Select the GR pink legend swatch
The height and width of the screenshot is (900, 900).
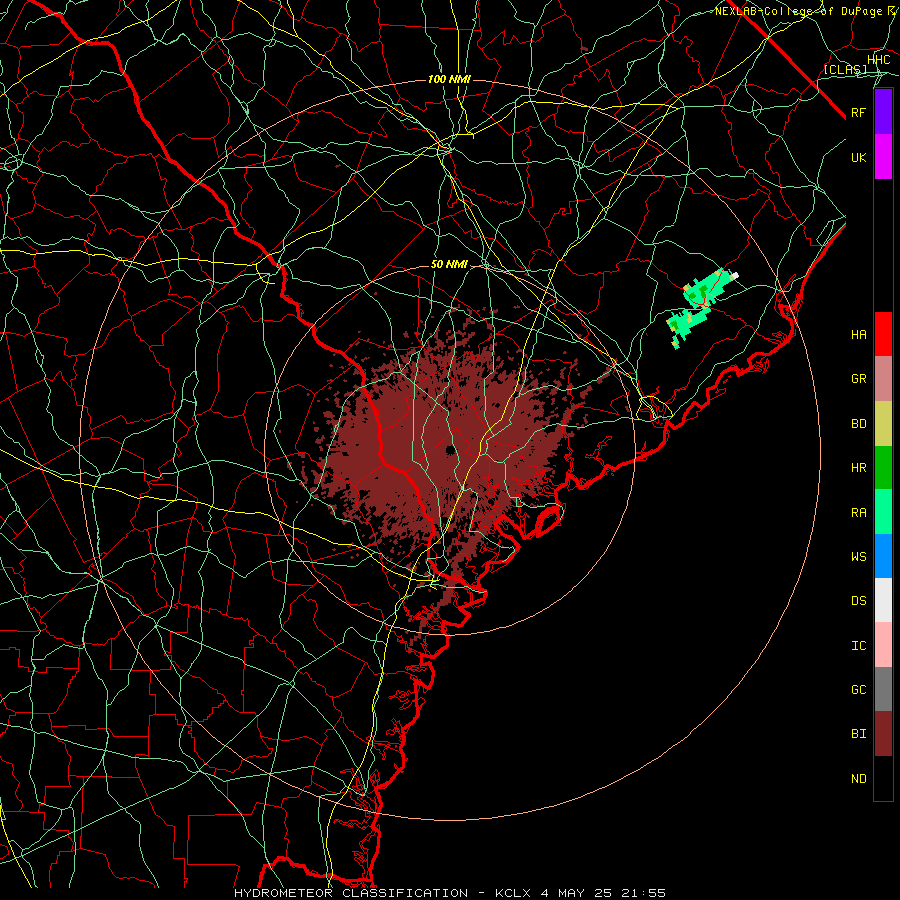883,379
